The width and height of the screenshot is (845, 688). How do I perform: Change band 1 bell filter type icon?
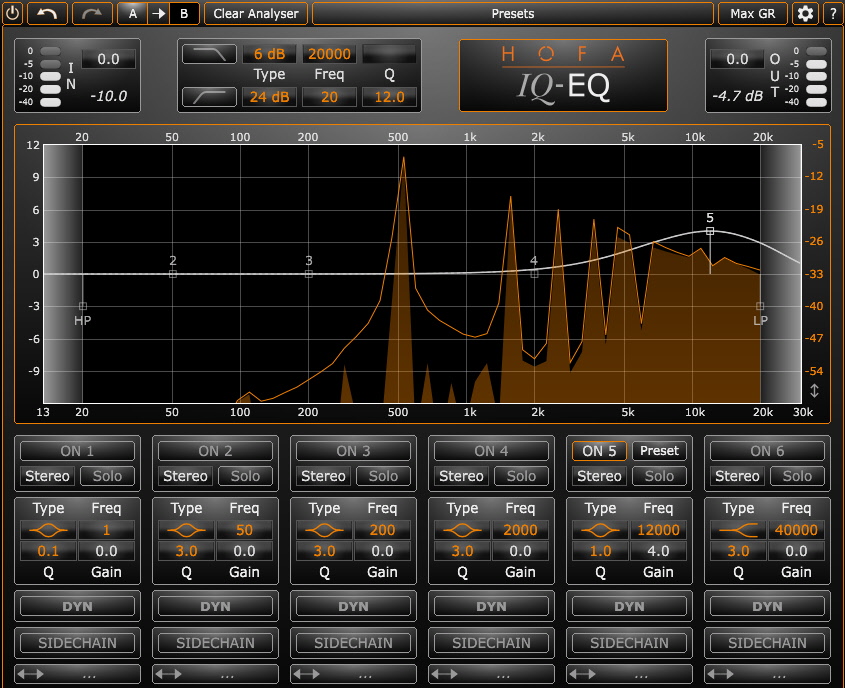[x=49, y=530]
